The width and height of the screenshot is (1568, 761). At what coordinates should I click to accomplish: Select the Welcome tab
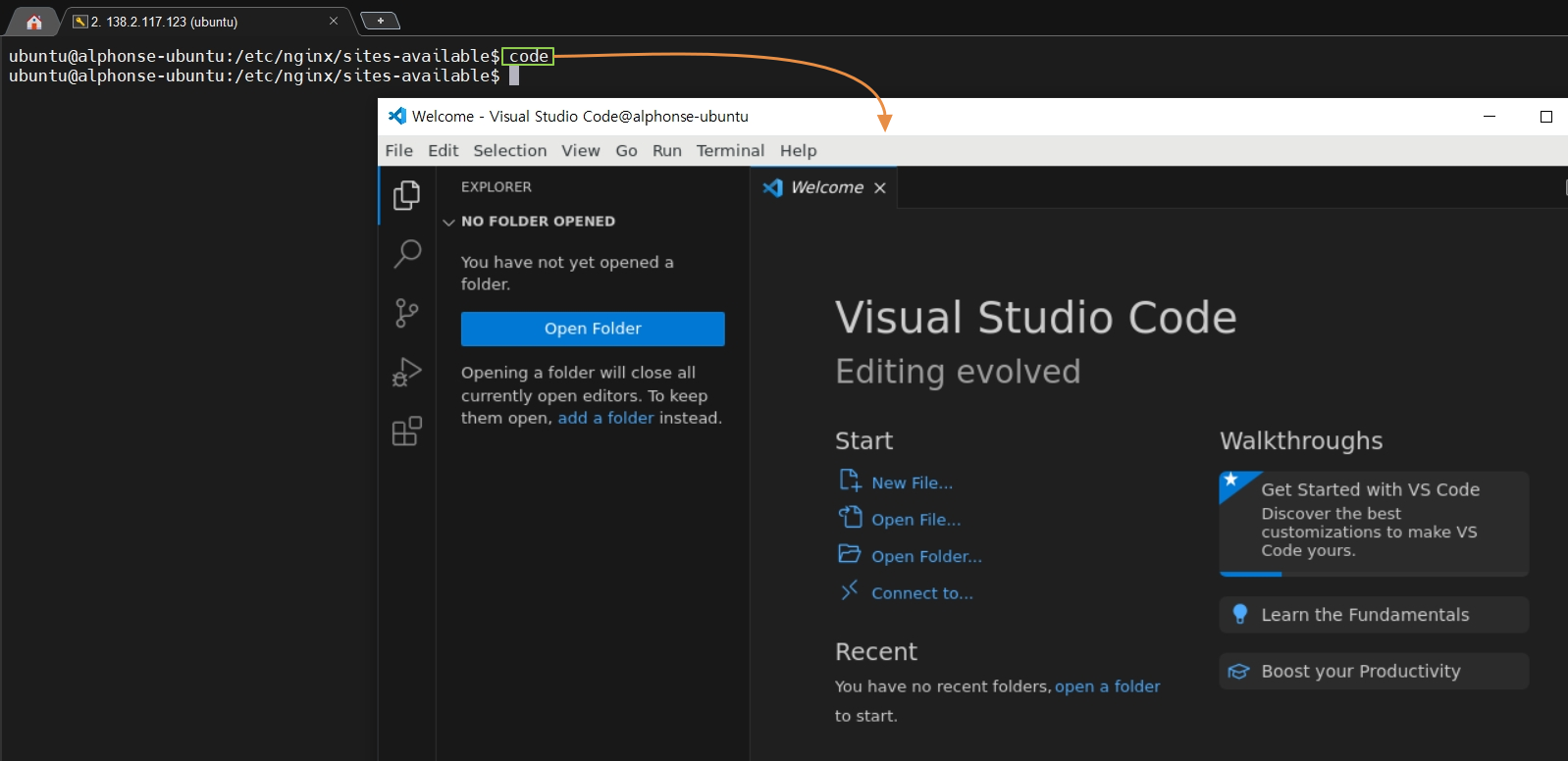coord(824,187)
